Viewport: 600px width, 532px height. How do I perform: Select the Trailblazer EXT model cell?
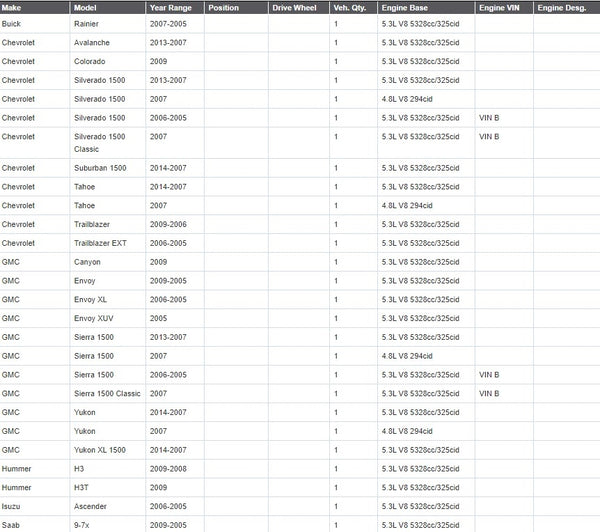coord(101,243)
